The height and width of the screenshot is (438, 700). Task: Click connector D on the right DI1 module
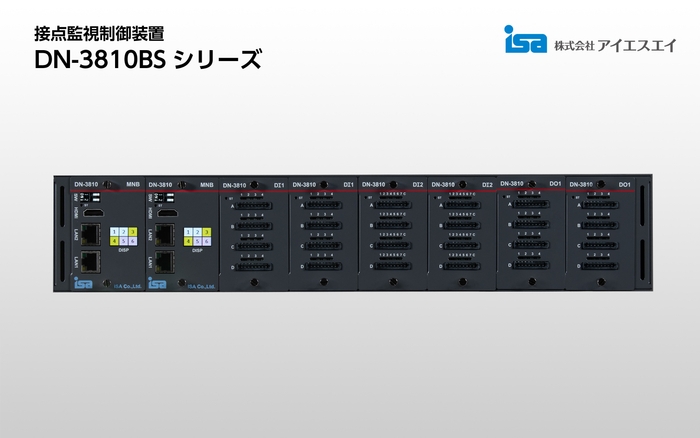pyautogui.click(x=323, y=267)
